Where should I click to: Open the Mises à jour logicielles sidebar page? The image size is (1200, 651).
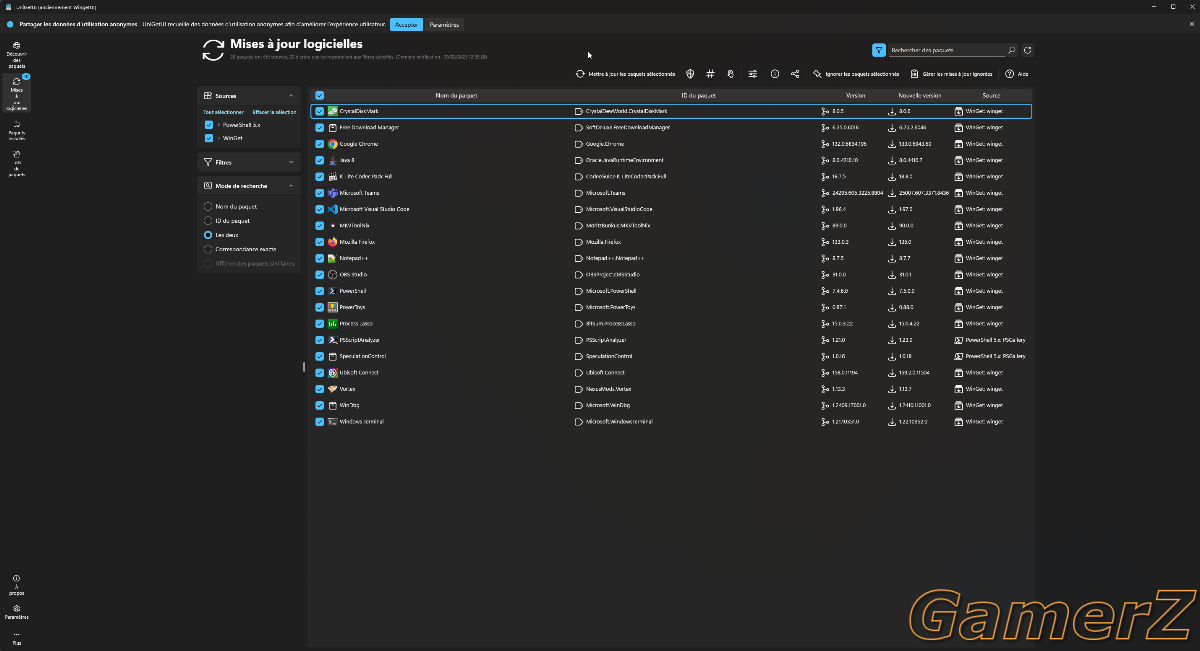click(16, 93)
